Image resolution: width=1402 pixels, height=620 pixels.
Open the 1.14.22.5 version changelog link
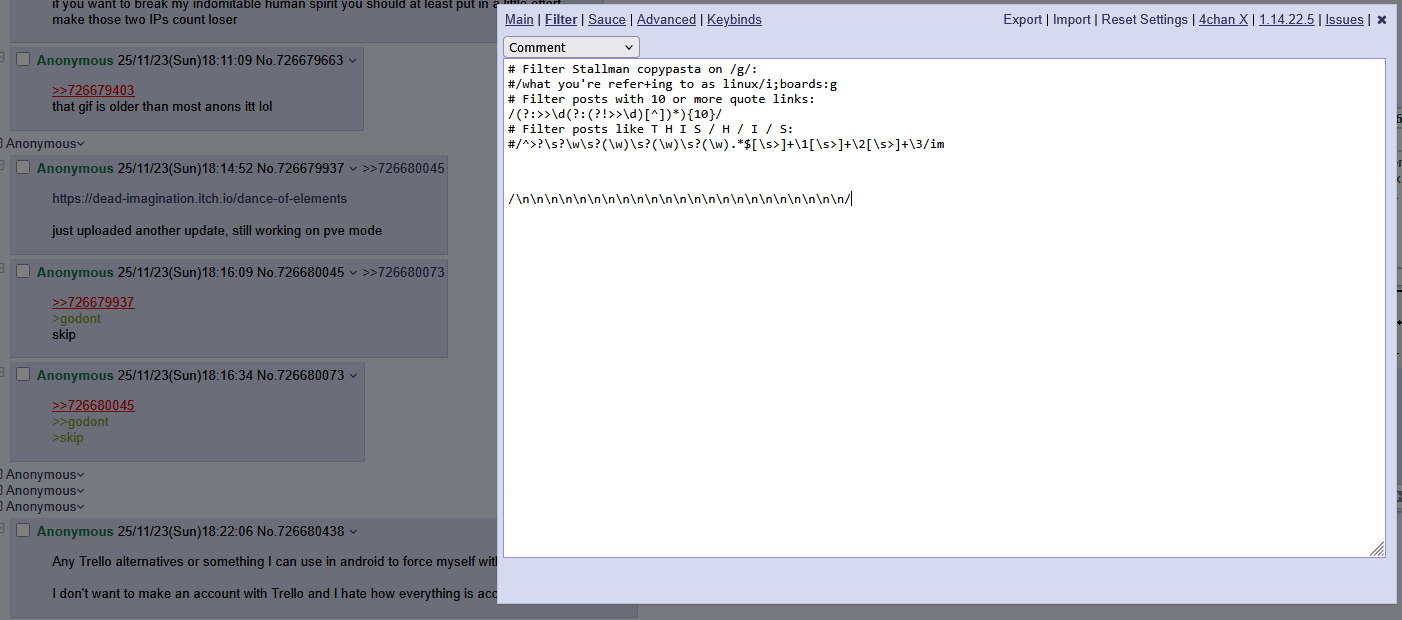(1287, 20)
